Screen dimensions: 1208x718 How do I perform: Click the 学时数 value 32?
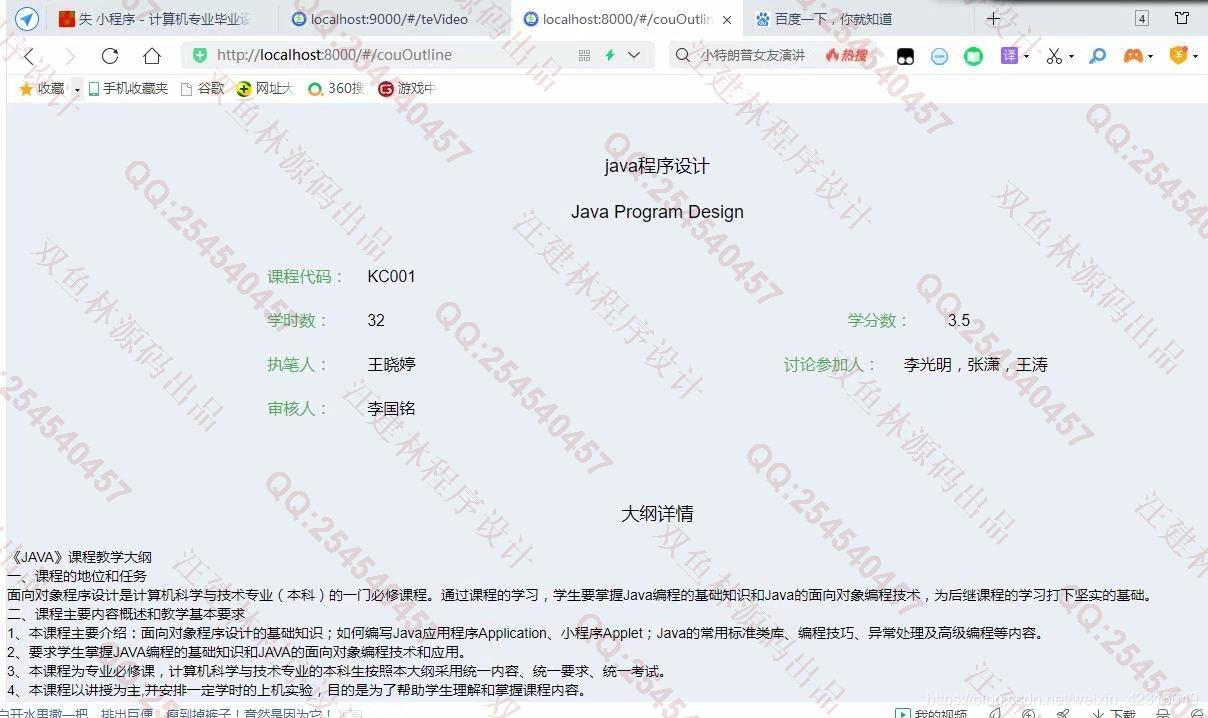click(x=376, y=320)
